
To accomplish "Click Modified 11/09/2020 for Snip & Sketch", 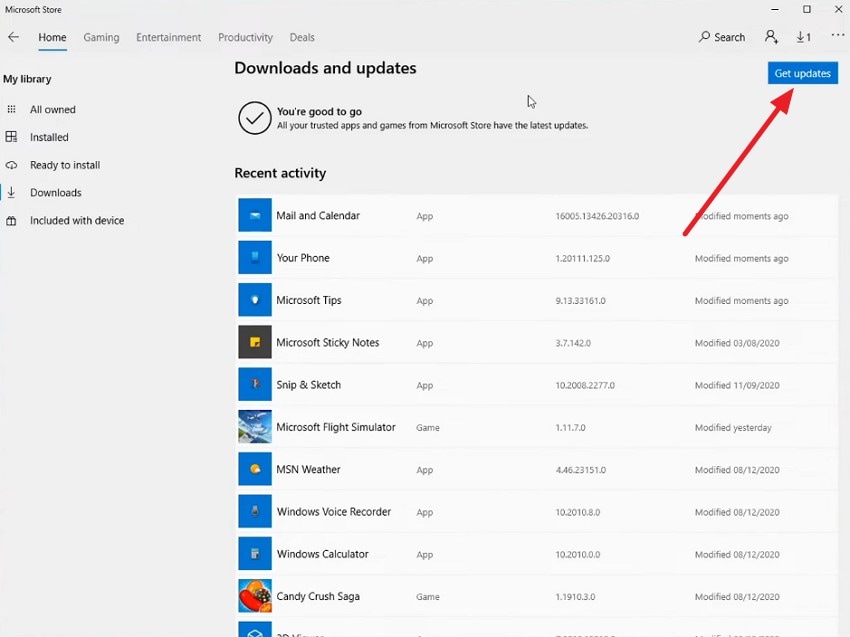I will 737,385.
